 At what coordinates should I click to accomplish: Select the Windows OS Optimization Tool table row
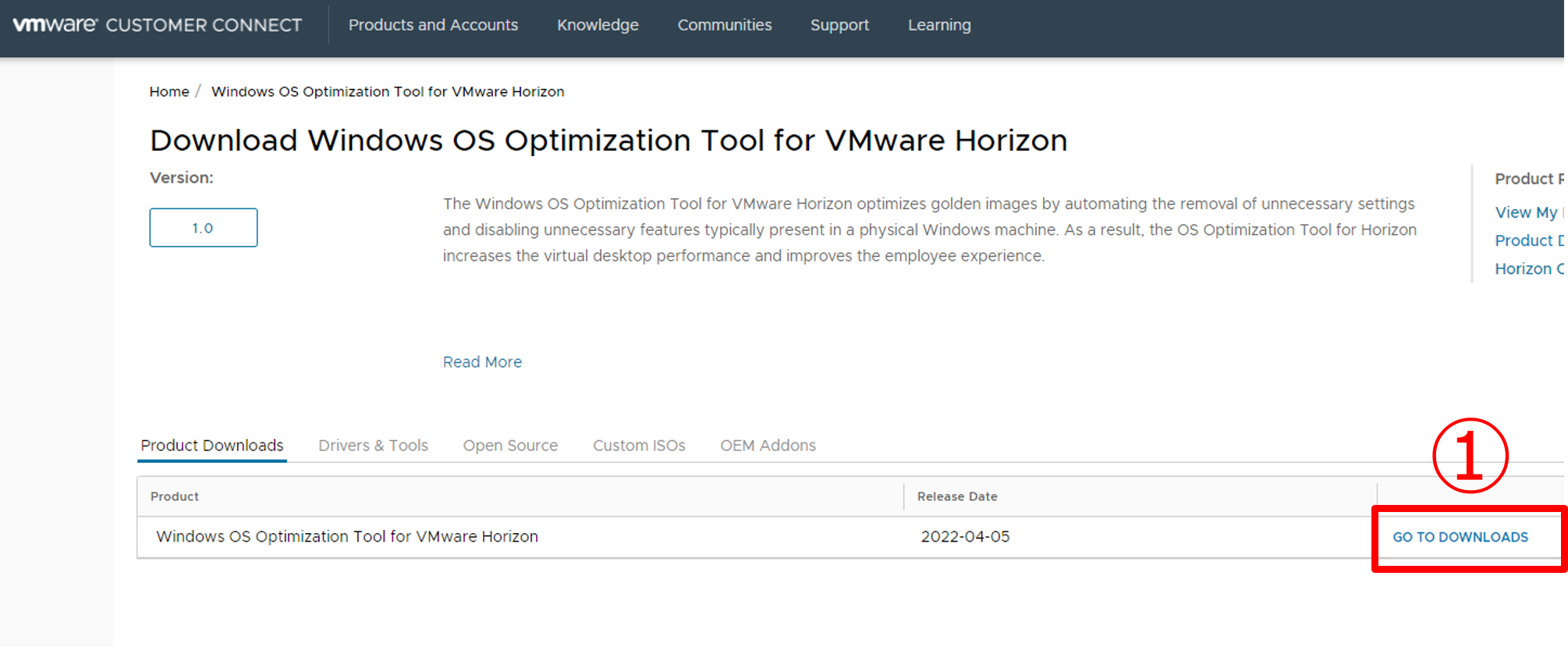[347, 537]
